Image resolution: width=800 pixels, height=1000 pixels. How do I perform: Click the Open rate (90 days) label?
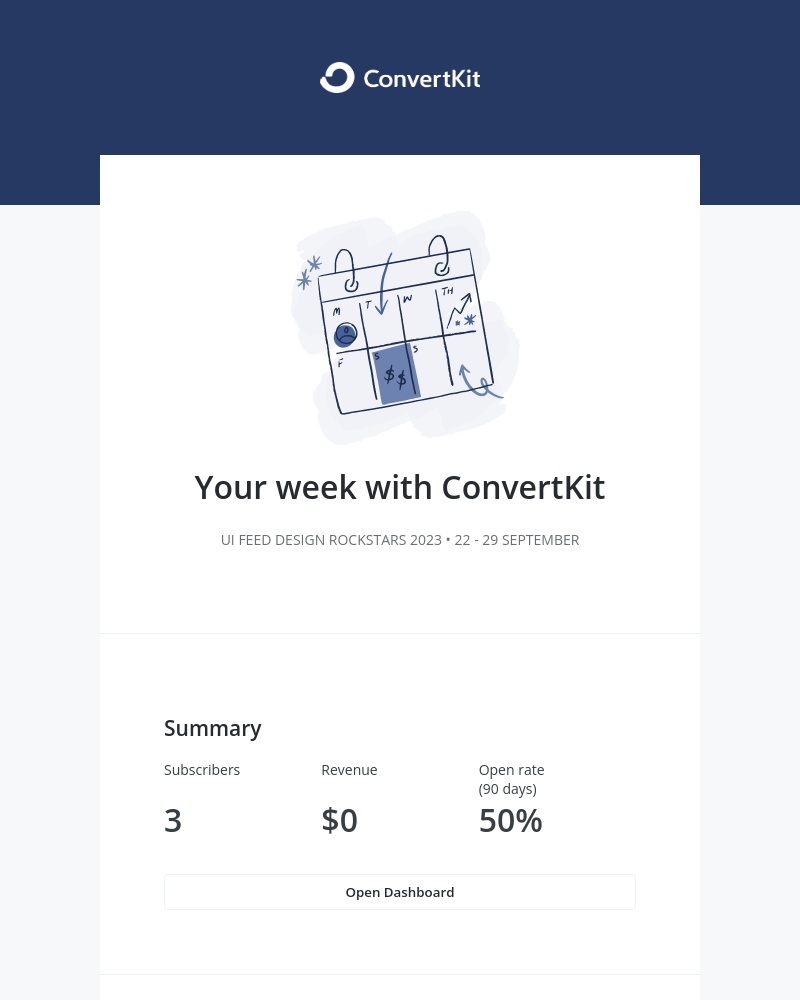511,779
